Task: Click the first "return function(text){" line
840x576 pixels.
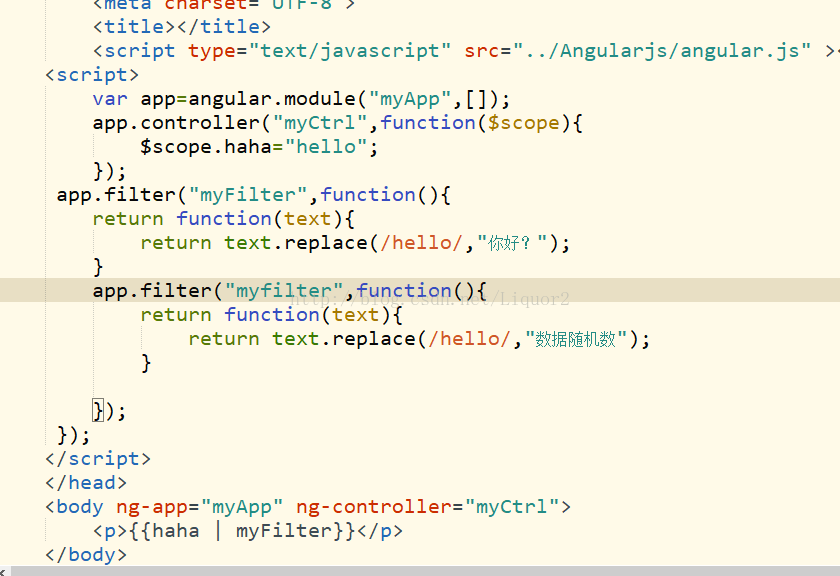Action: [x=223, y=219]
